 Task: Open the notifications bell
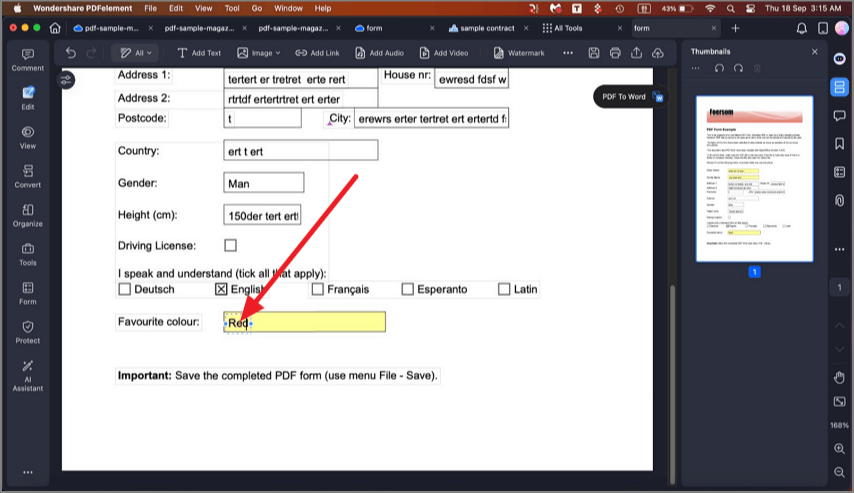pos(802,28)
